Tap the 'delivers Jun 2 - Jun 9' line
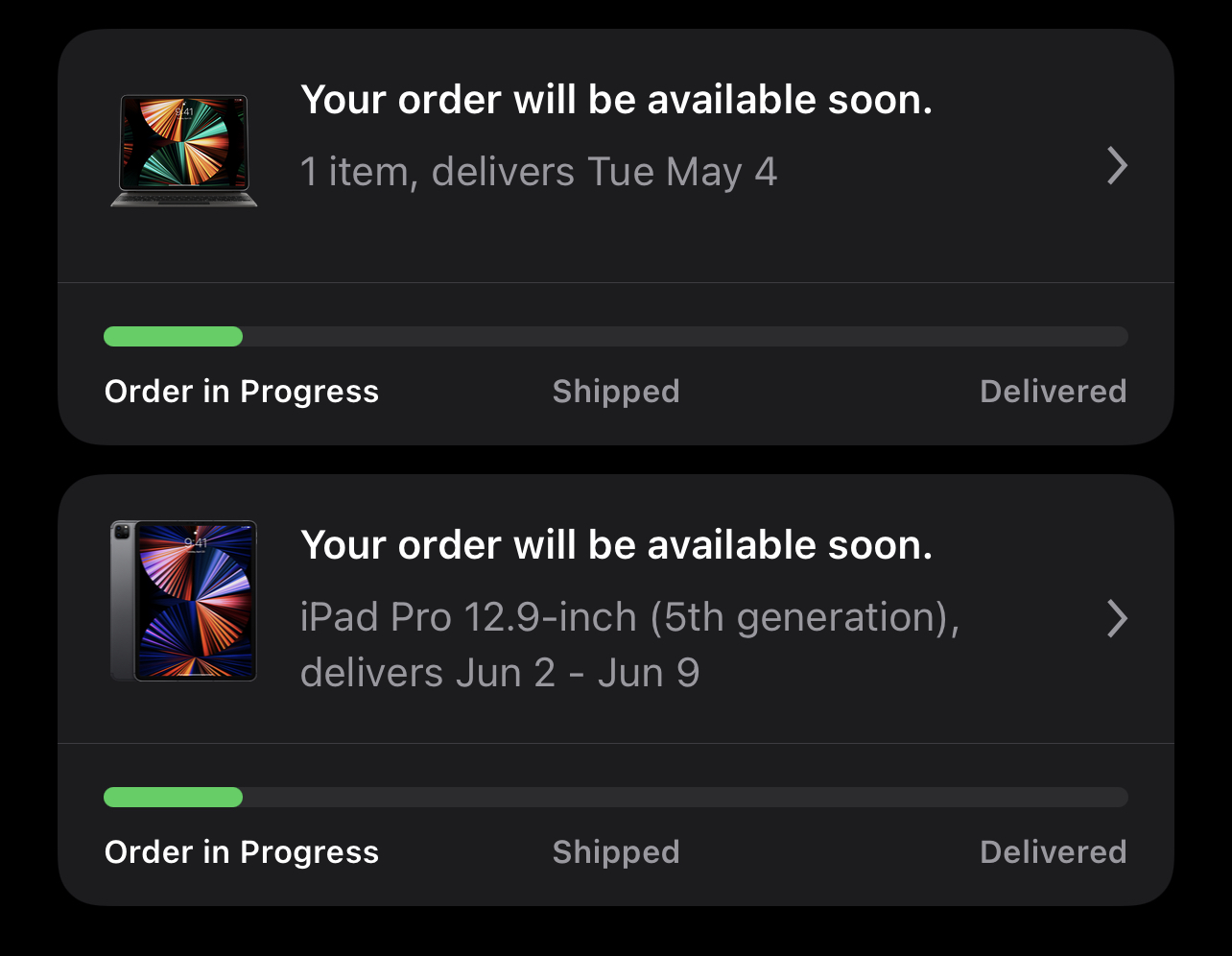This screenshot has width=1232, height=956. (499, 673)
